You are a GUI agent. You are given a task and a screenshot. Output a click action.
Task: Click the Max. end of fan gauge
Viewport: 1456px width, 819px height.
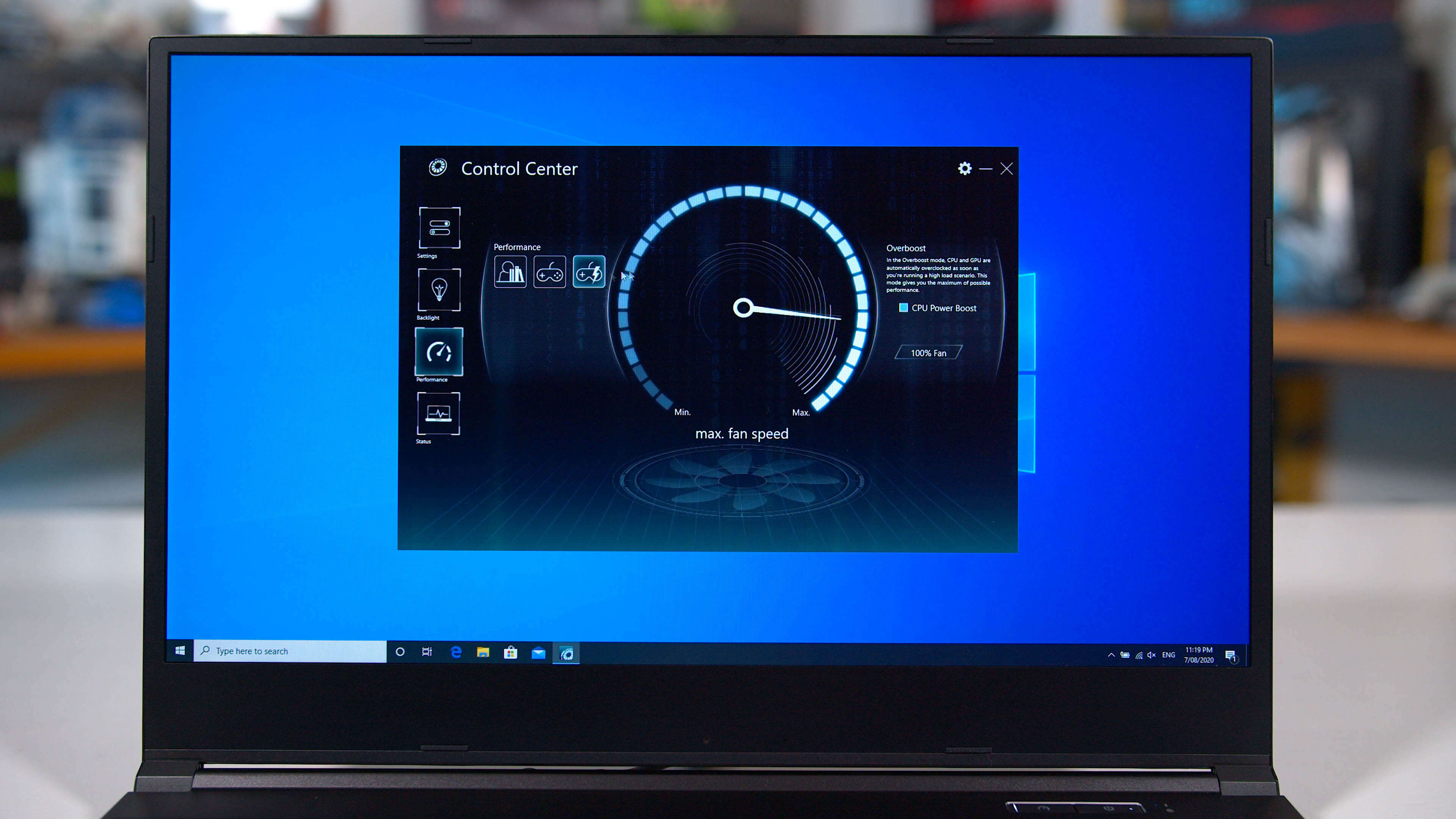pos(800,413)
